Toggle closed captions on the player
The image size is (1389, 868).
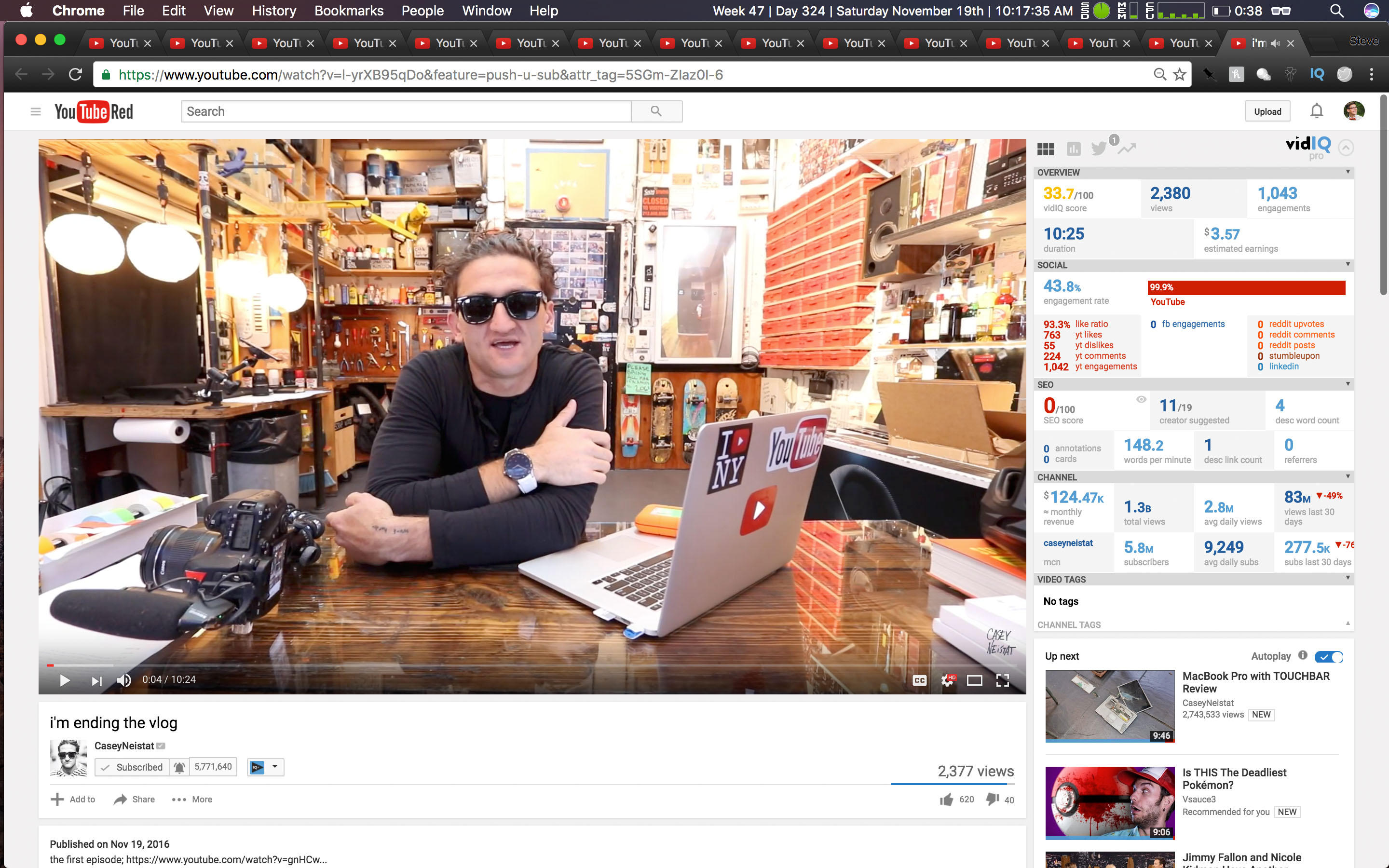pyautogui.click(x=920, y=680)
